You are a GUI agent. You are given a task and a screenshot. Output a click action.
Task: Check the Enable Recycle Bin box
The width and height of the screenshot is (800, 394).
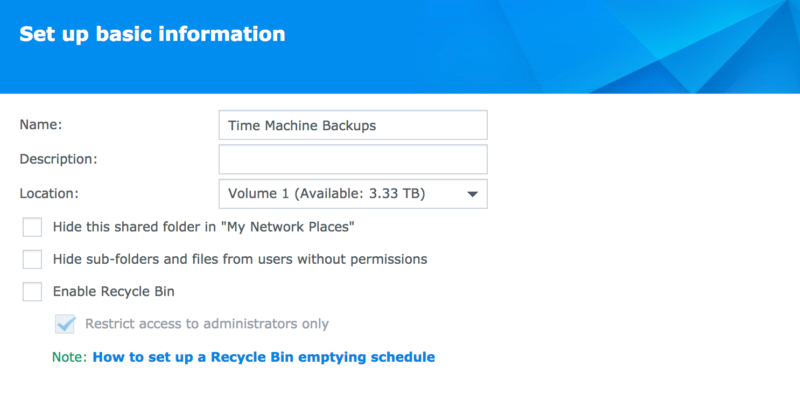[x=32, y=291]
